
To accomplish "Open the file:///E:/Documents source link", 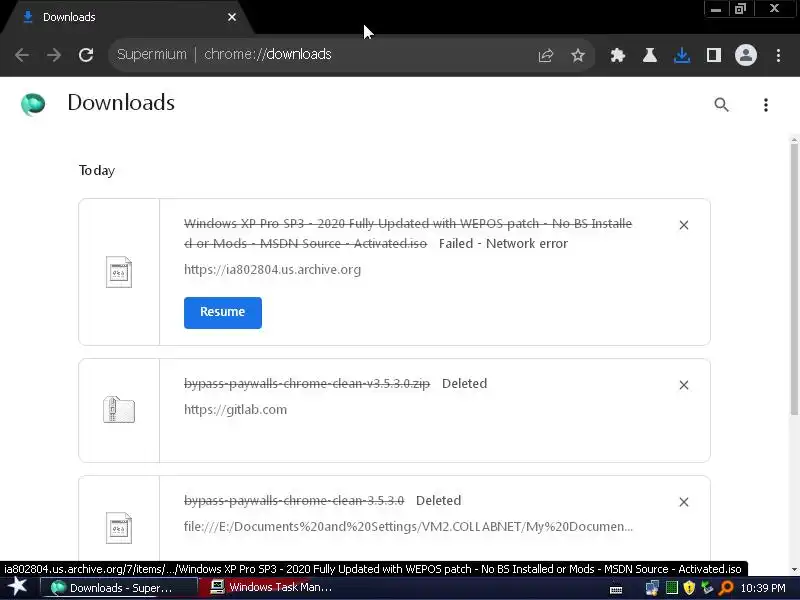I will (x=408, y=527).
